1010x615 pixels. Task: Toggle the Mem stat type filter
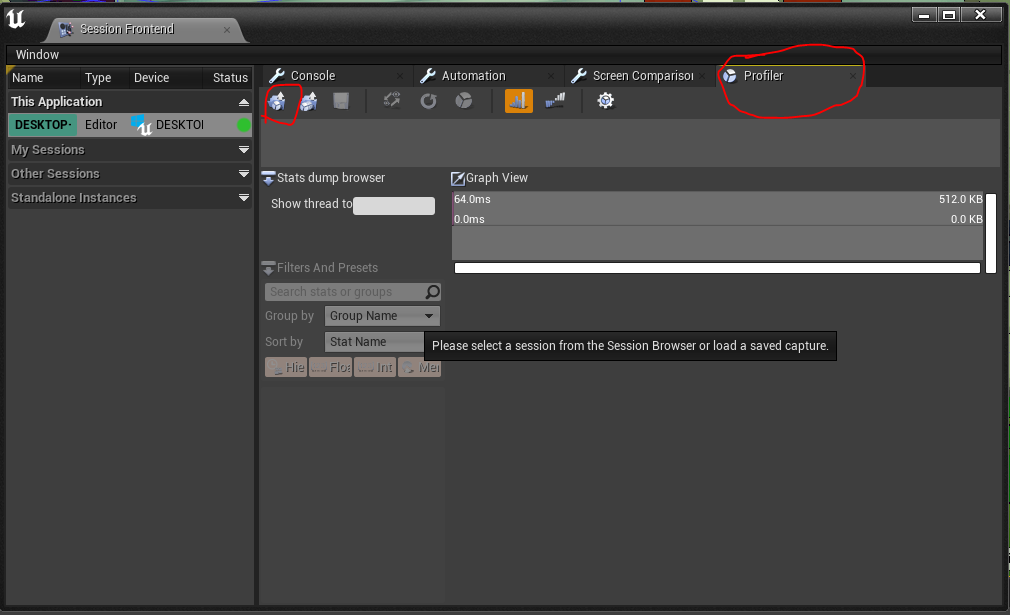coord(419,367)
